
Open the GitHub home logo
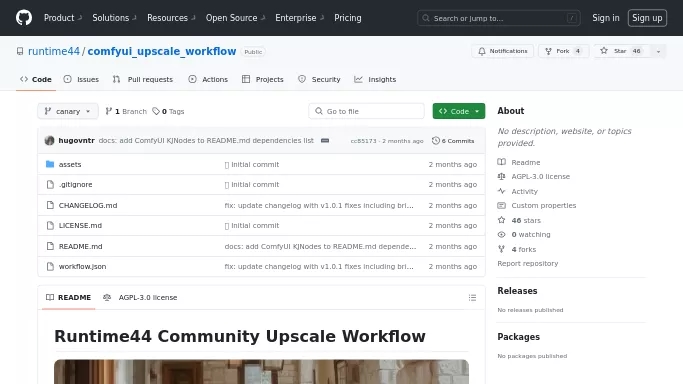(x=24, y=18)
